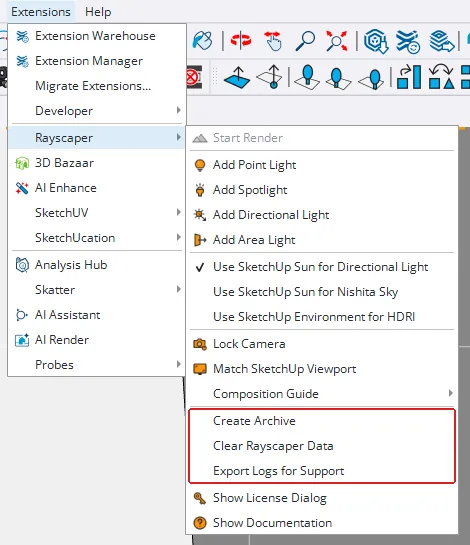The width and height of the screenshot is (470, 545).
Task: Click the red X cancel toolbar icon
Action: tap(194, 77)
